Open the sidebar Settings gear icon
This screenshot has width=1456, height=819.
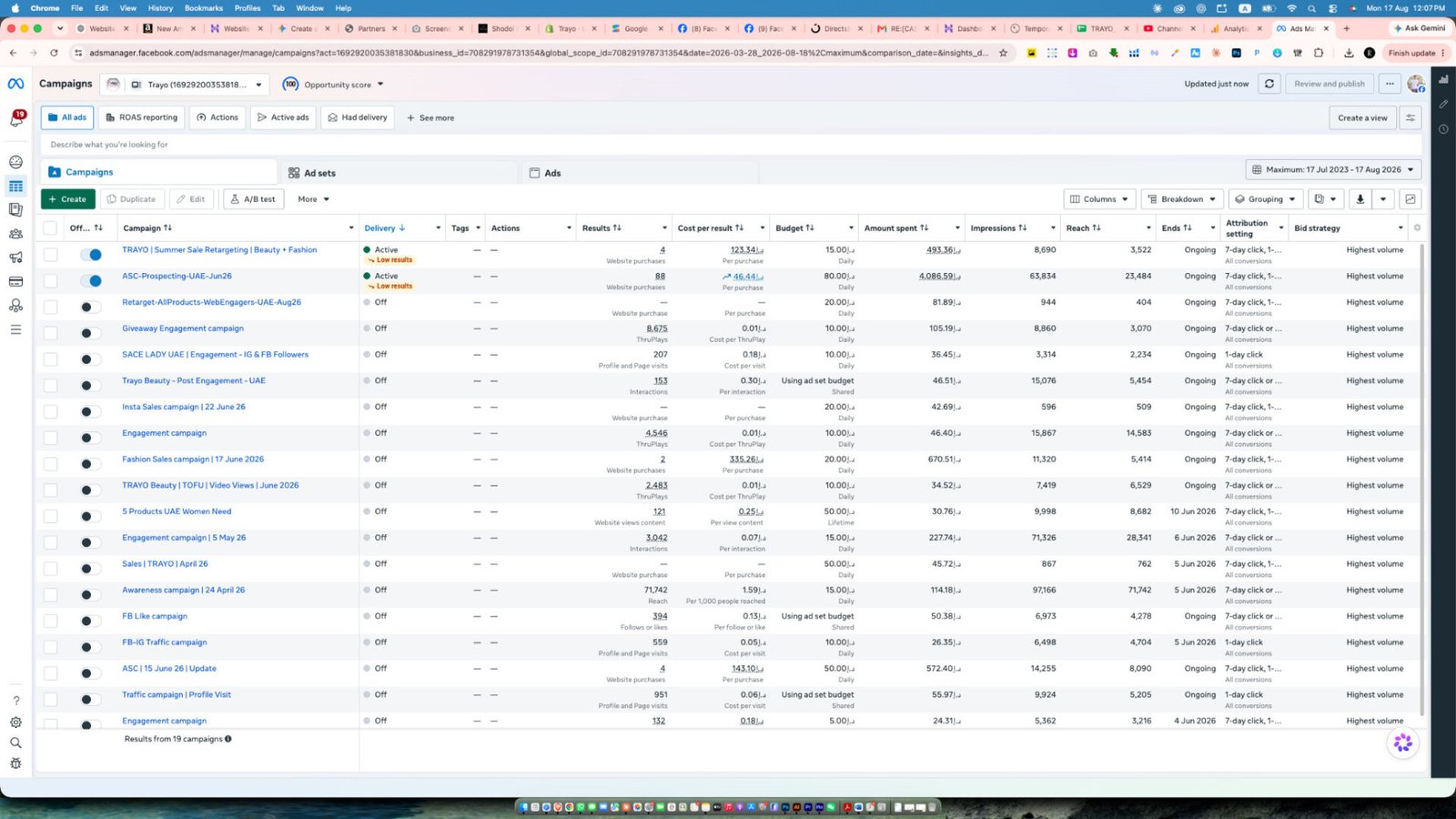15,723
